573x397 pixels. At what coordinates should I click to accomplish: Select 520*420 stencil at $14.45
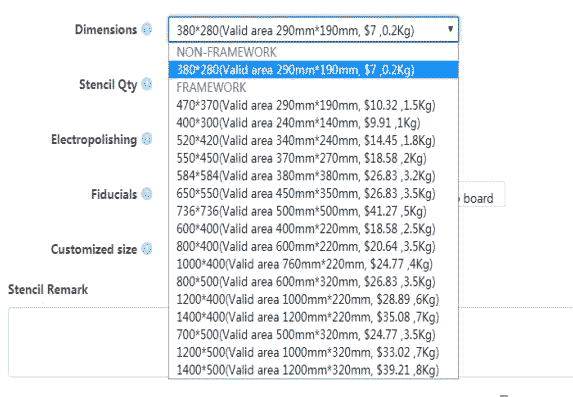click(313, 140)
